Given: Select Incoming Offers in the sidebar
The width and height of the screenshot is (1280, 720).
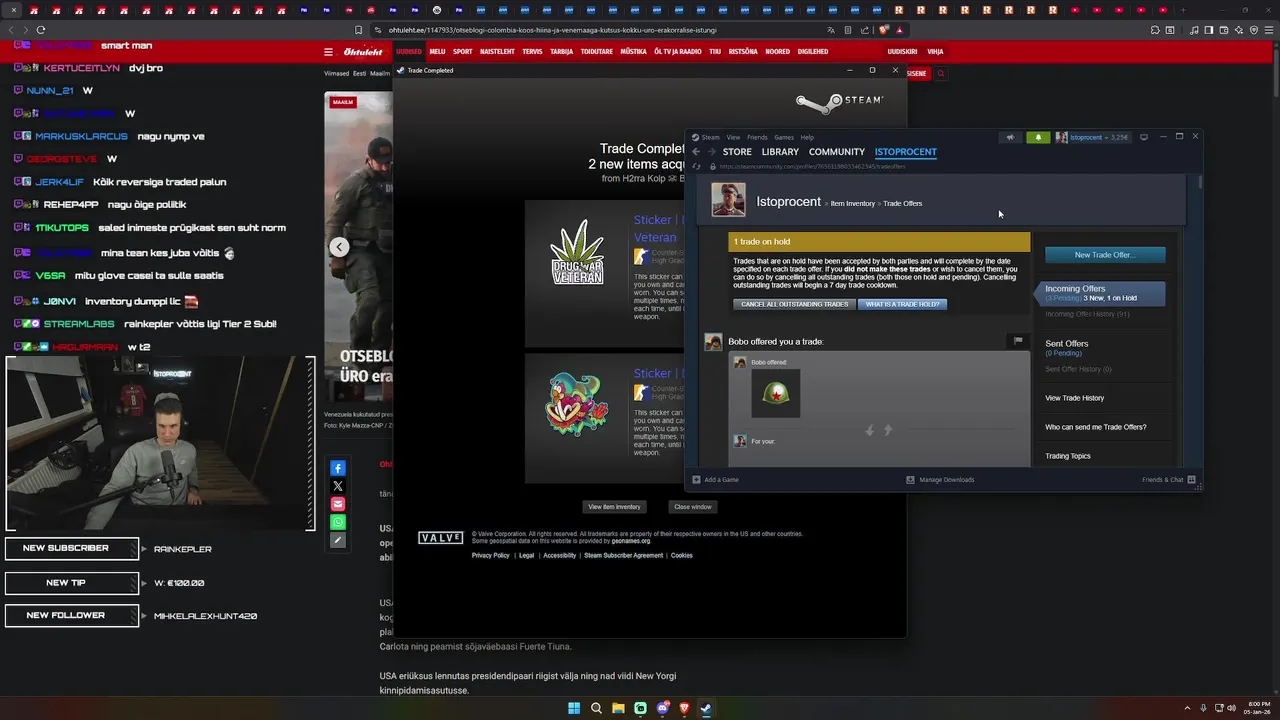Looking at the screenshot, I should click(x=1100, y=293).
